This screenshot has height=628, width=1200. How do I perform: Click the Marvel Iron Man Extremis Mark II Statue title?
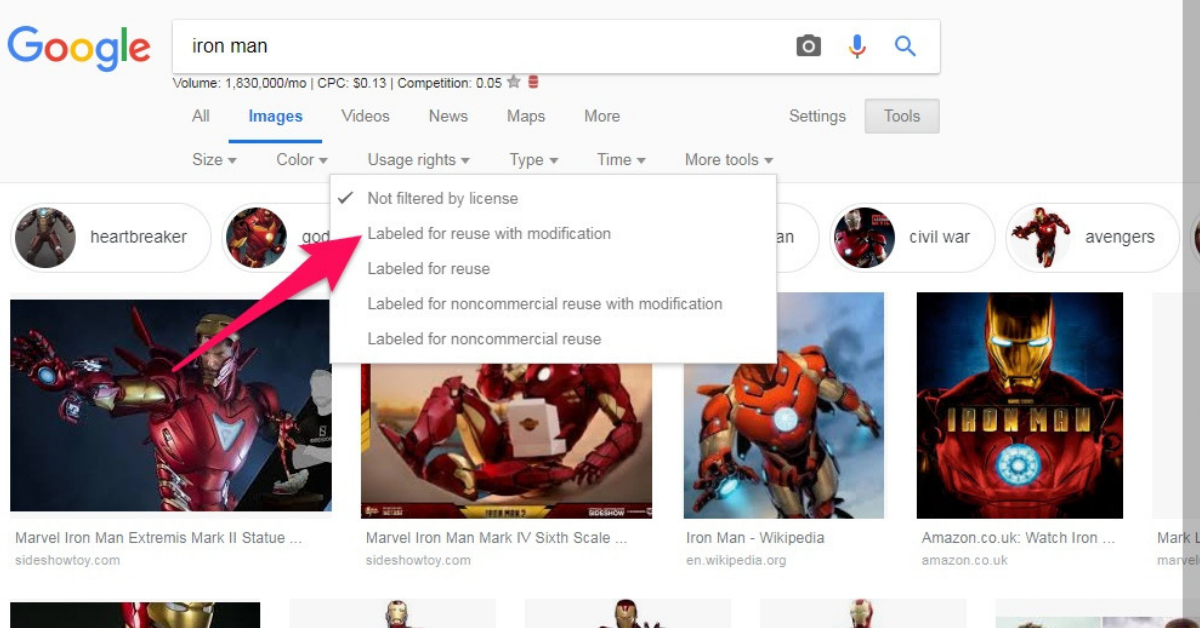tap(158, 538)
